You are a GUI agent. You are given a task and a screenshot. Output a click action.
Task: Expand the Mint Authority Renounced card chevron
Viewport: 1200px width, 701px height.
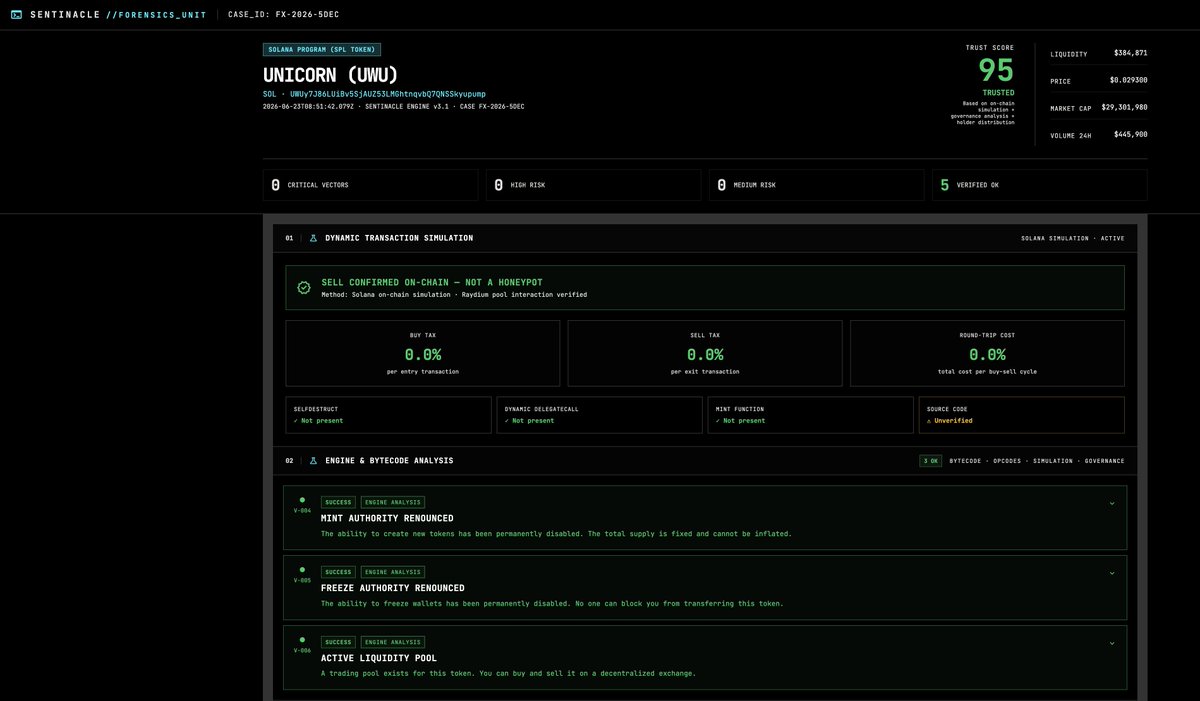pos(1112,503)
